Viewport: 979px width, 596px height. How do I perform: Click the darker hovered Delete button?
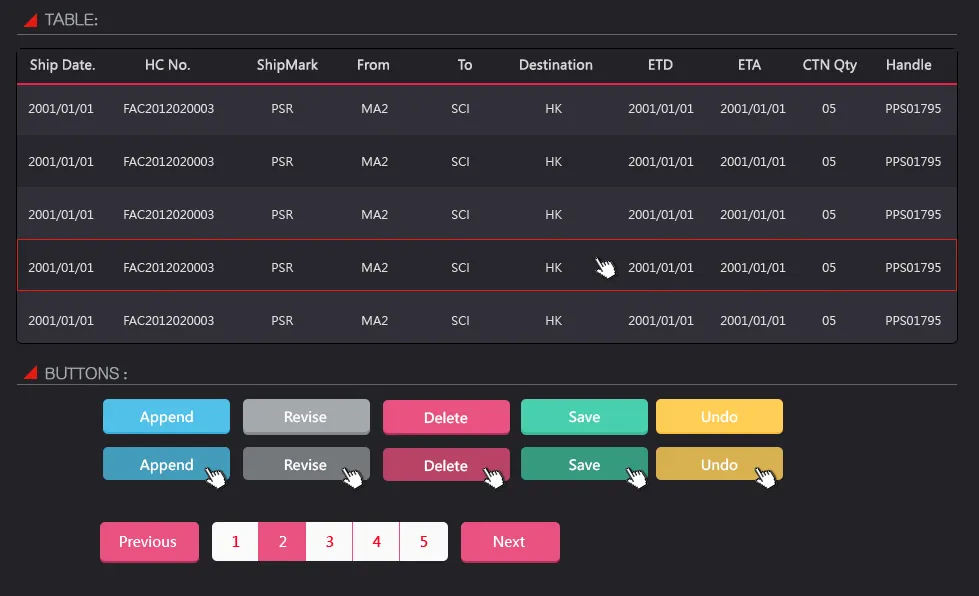point(446,464)
